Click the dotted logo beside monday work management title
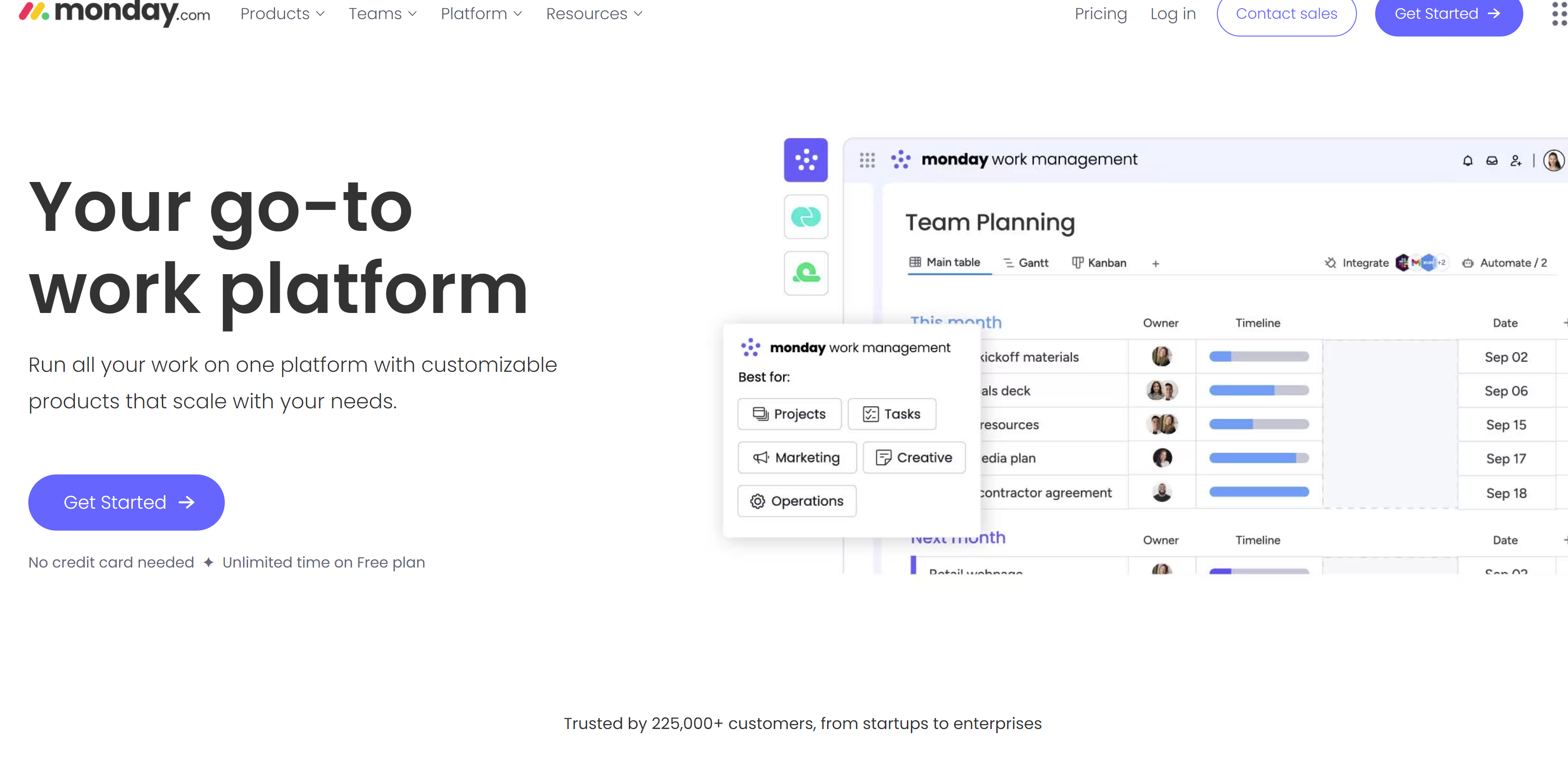 (901, 160)
